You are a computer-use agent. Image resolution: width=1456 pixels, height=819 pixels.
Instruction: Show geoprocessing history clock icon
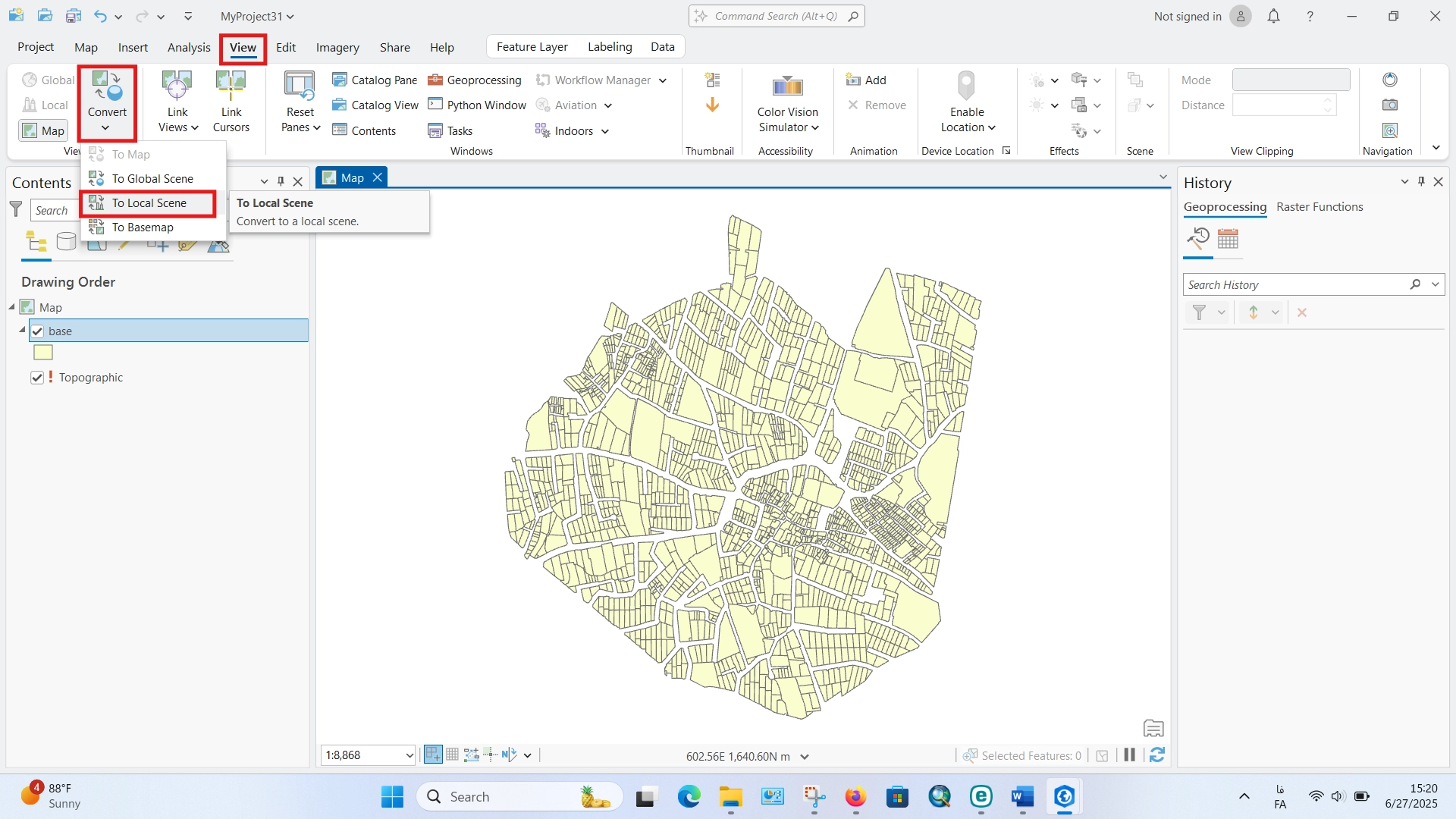click(1198, 240)
